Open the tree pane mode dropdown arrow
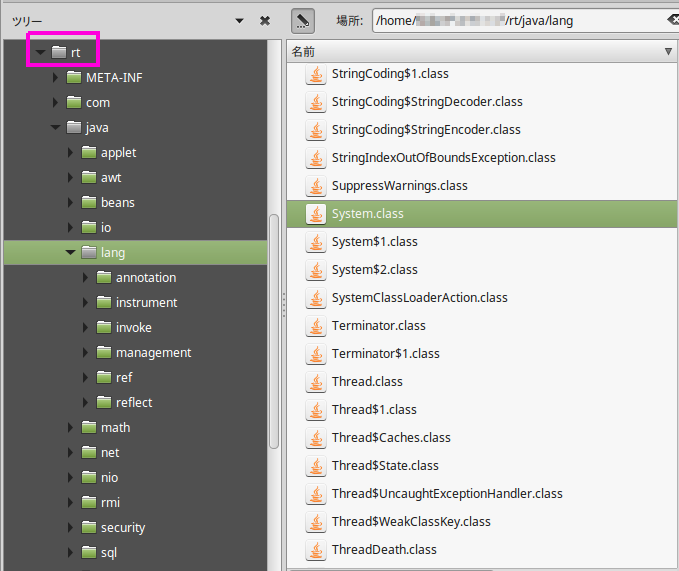Image resolution: width=679 pixels, height=571 pixels. coord(240,20)
